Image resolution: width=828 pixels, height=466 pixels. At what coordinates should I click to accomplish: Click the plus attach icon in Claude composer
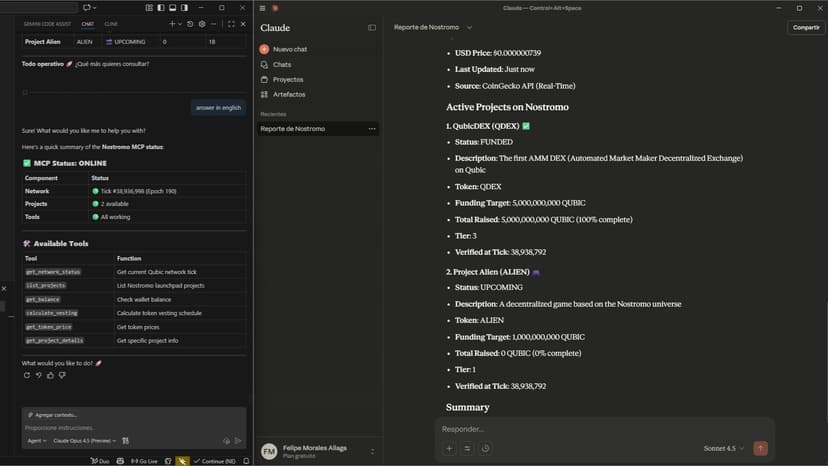[449, 449]
